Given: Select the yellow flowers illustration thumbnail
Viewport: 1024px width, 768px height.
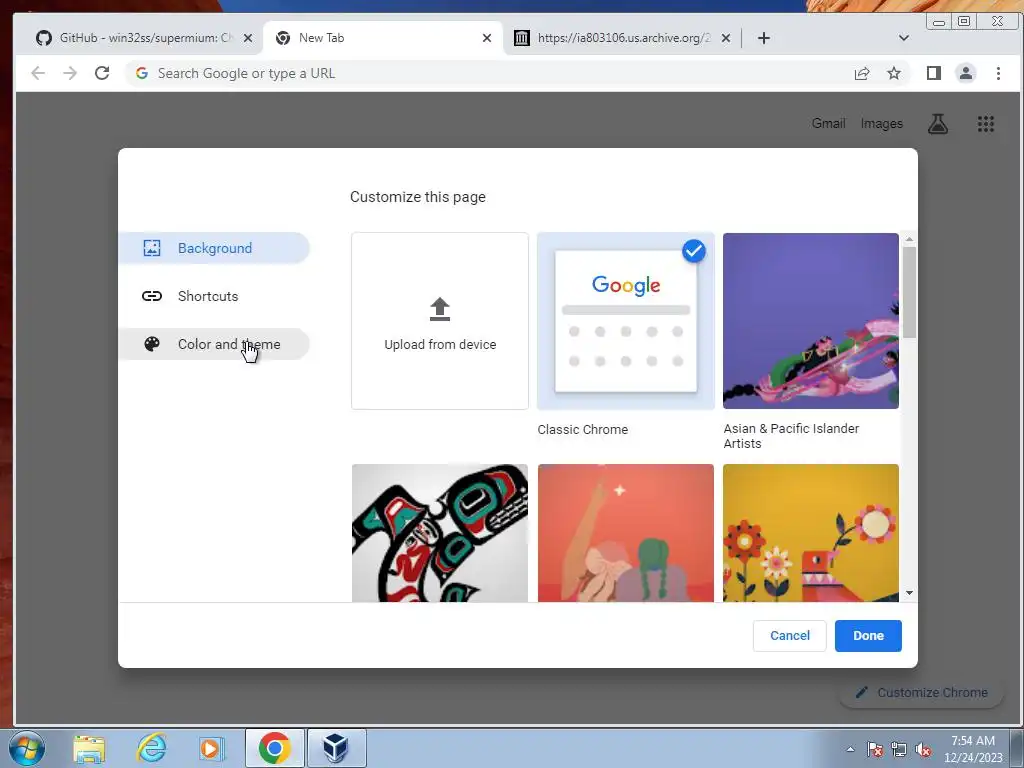Looking at the screenshot, I should [x=810, y=533].
